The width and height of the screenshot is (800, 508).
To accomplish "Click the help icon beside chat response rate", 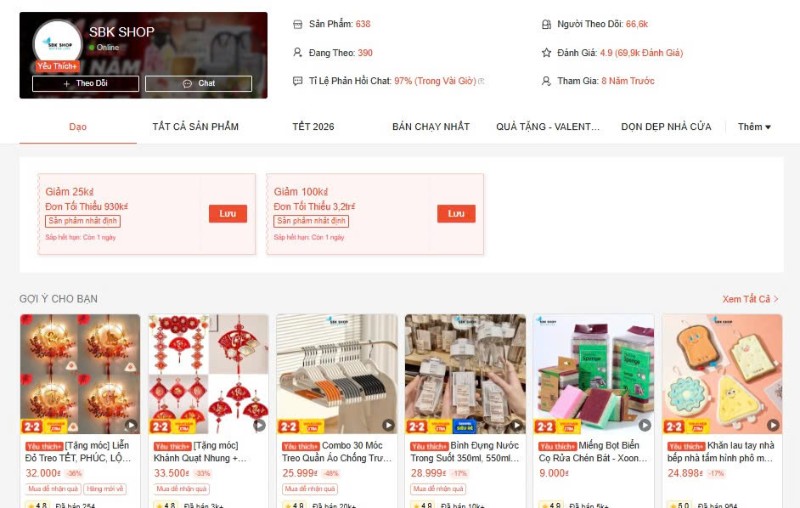I will [481, 81].
